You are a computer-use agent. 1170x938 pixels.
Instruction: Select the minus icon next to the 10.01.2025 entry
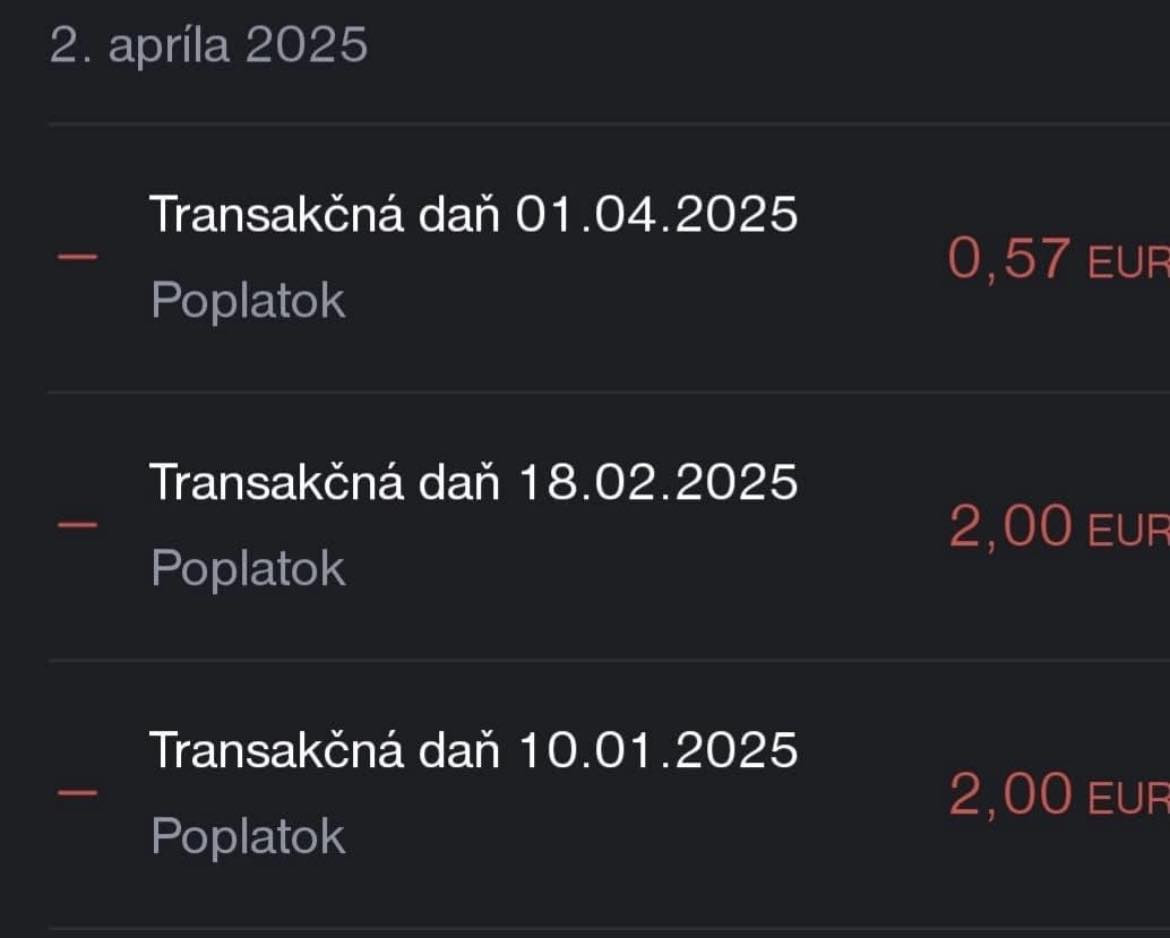pos(77,792)
